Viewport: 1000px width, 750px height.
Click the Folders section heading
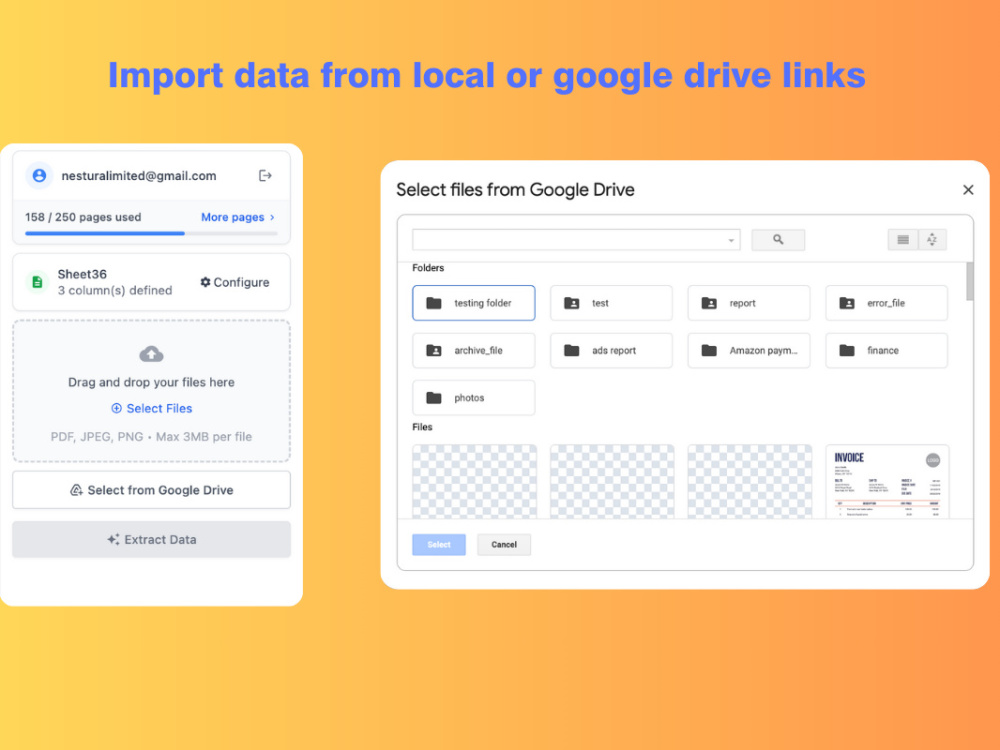click(428, 268)
